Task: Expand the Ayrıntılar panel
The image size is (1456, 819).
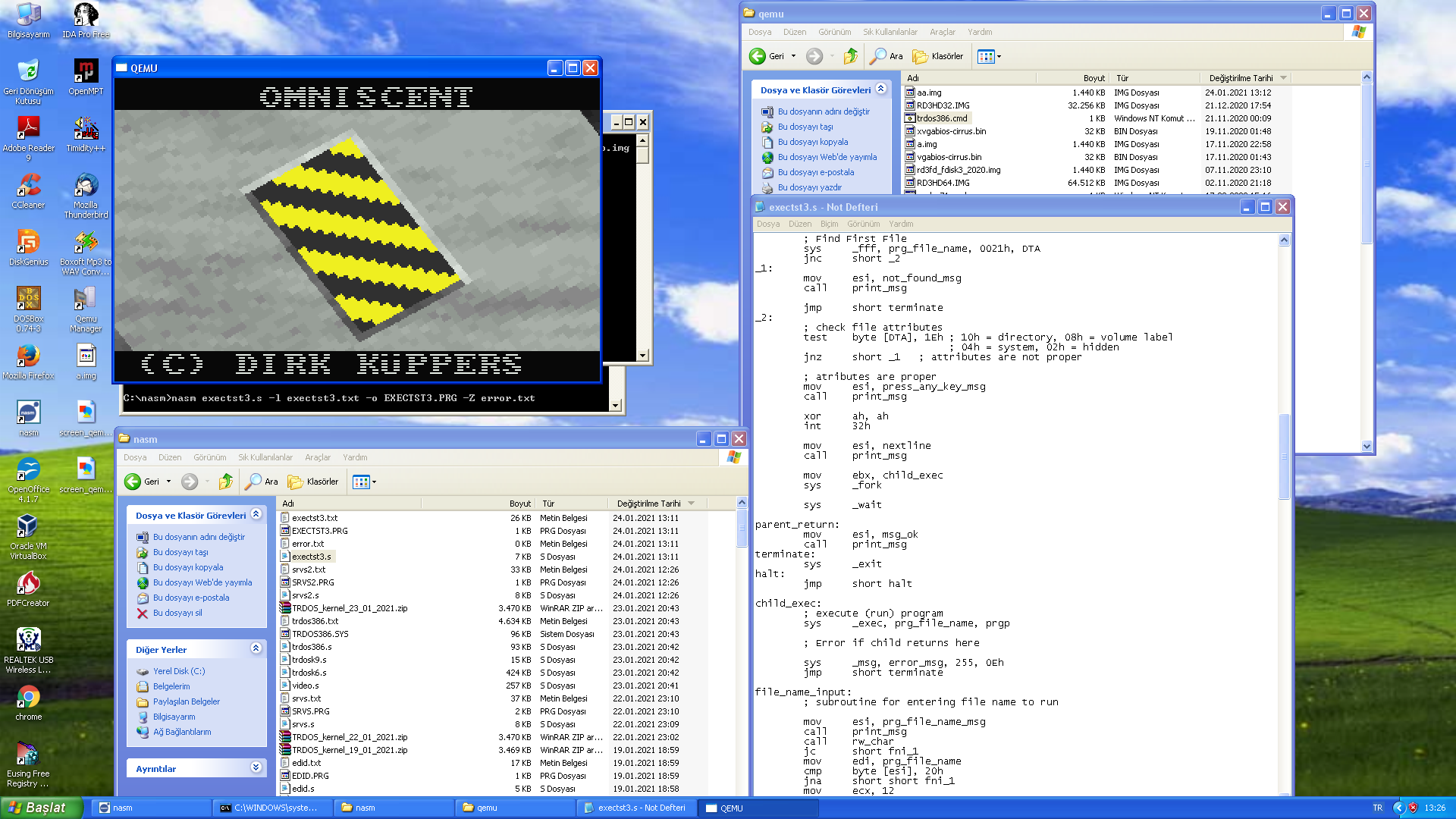Action: (x=256, y=767)
